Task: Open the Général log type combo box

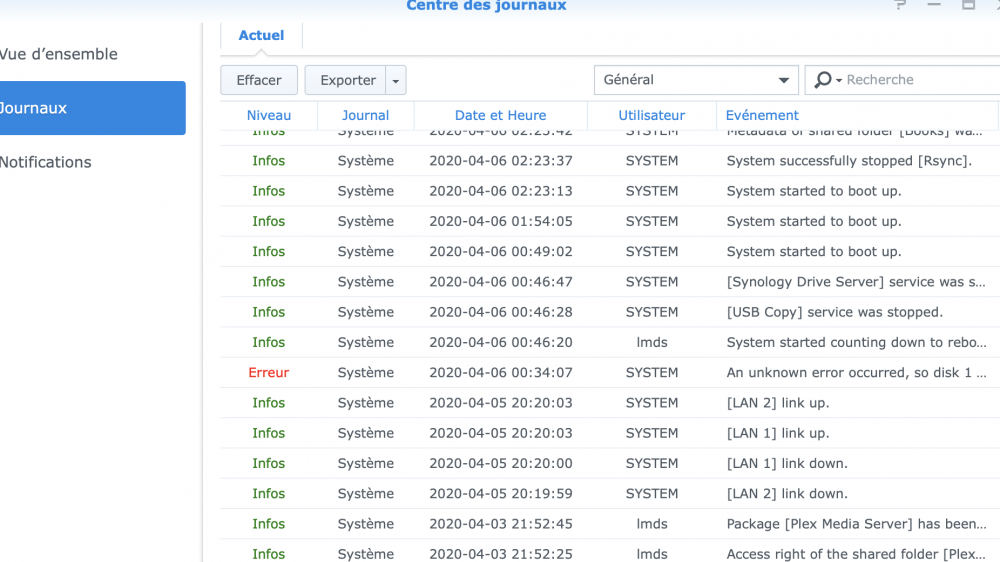Action: tap(696, 80)
